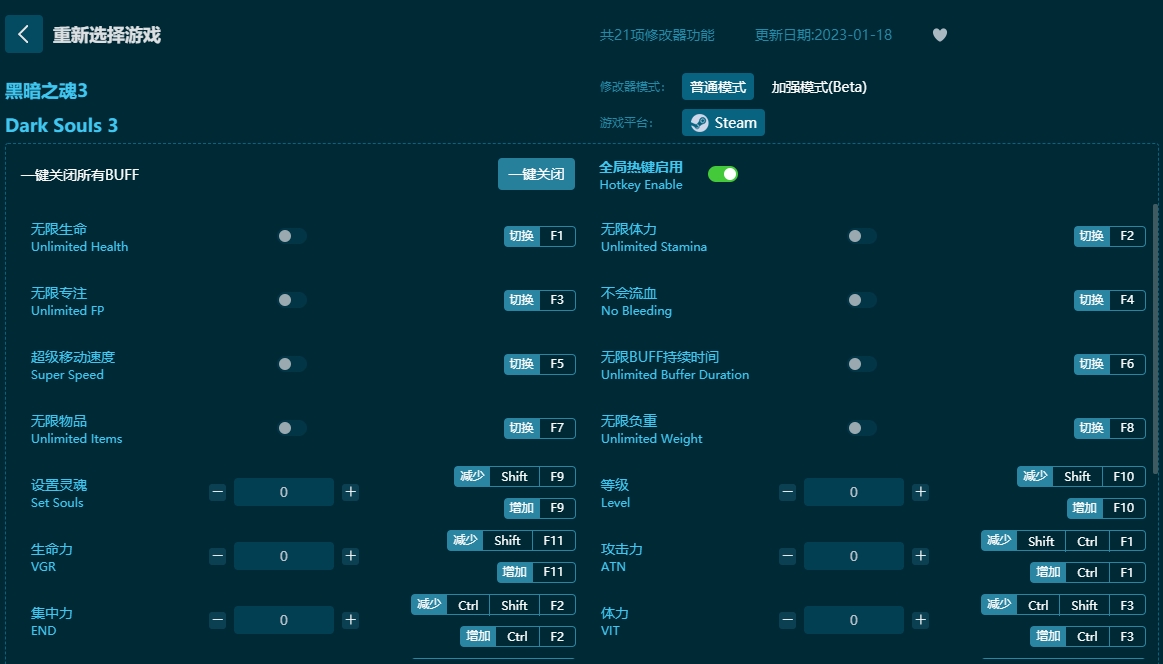Toggle the Hotkey Enable switch
1163x664 pixels.
click(722, 174)
